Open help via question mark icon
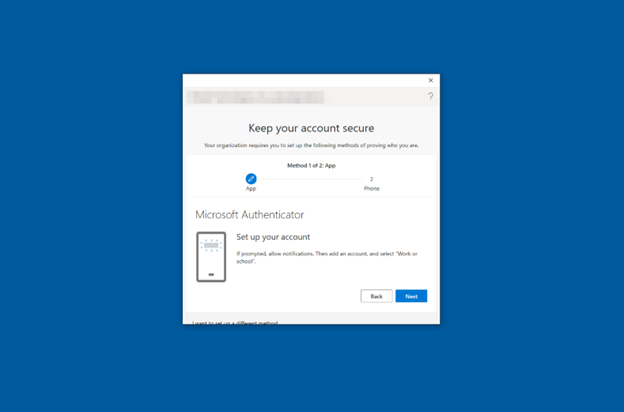Viewport: 624px width, 412px height. [x=430, y=96]
